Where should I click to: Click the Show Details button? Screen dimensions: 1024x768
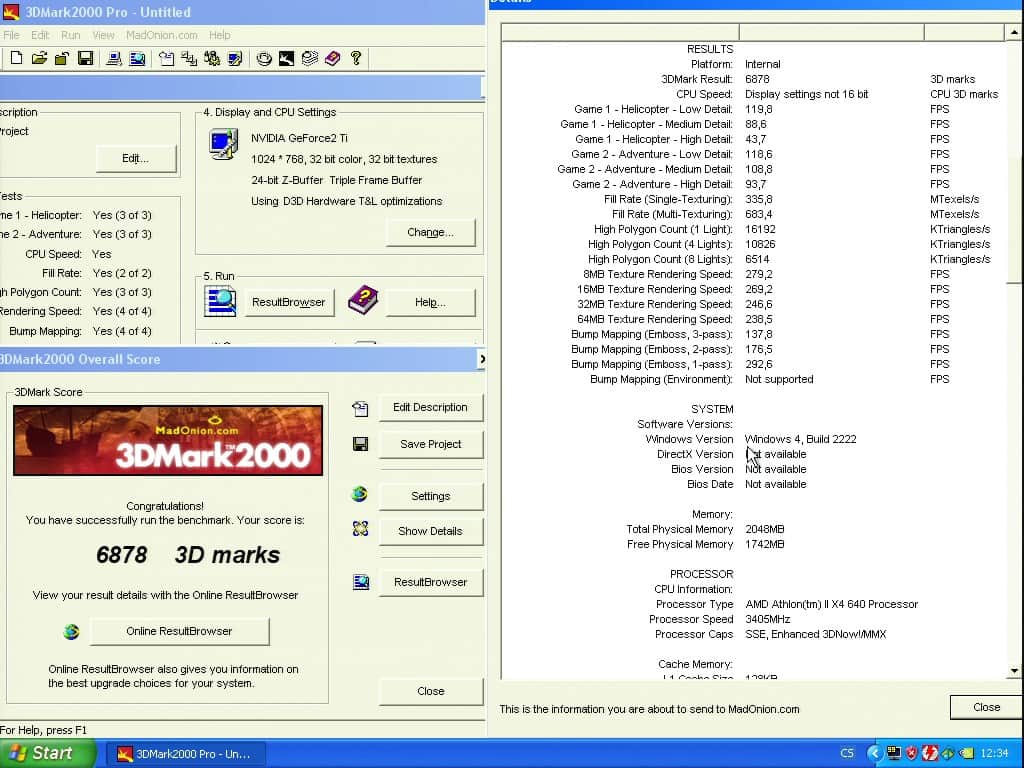coord(430,532)
